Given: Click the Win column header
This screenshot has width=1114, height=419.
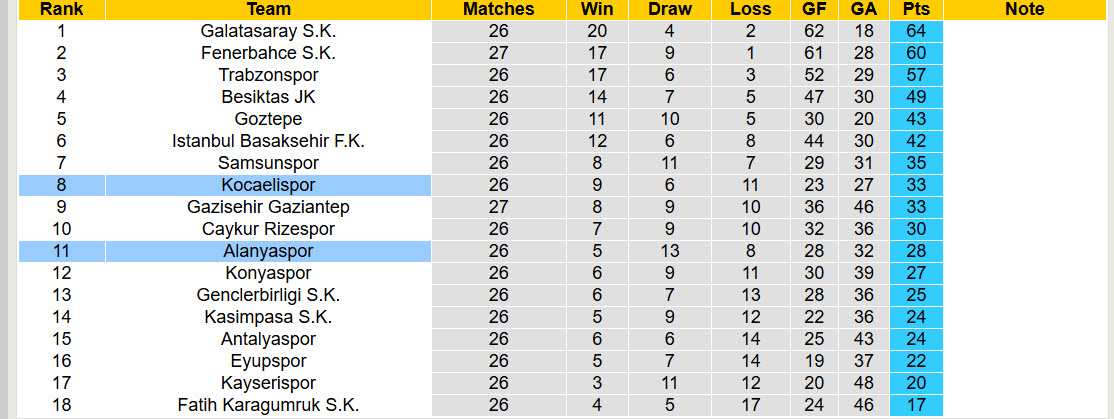Looking at the screenshot, I should [597, 9].
